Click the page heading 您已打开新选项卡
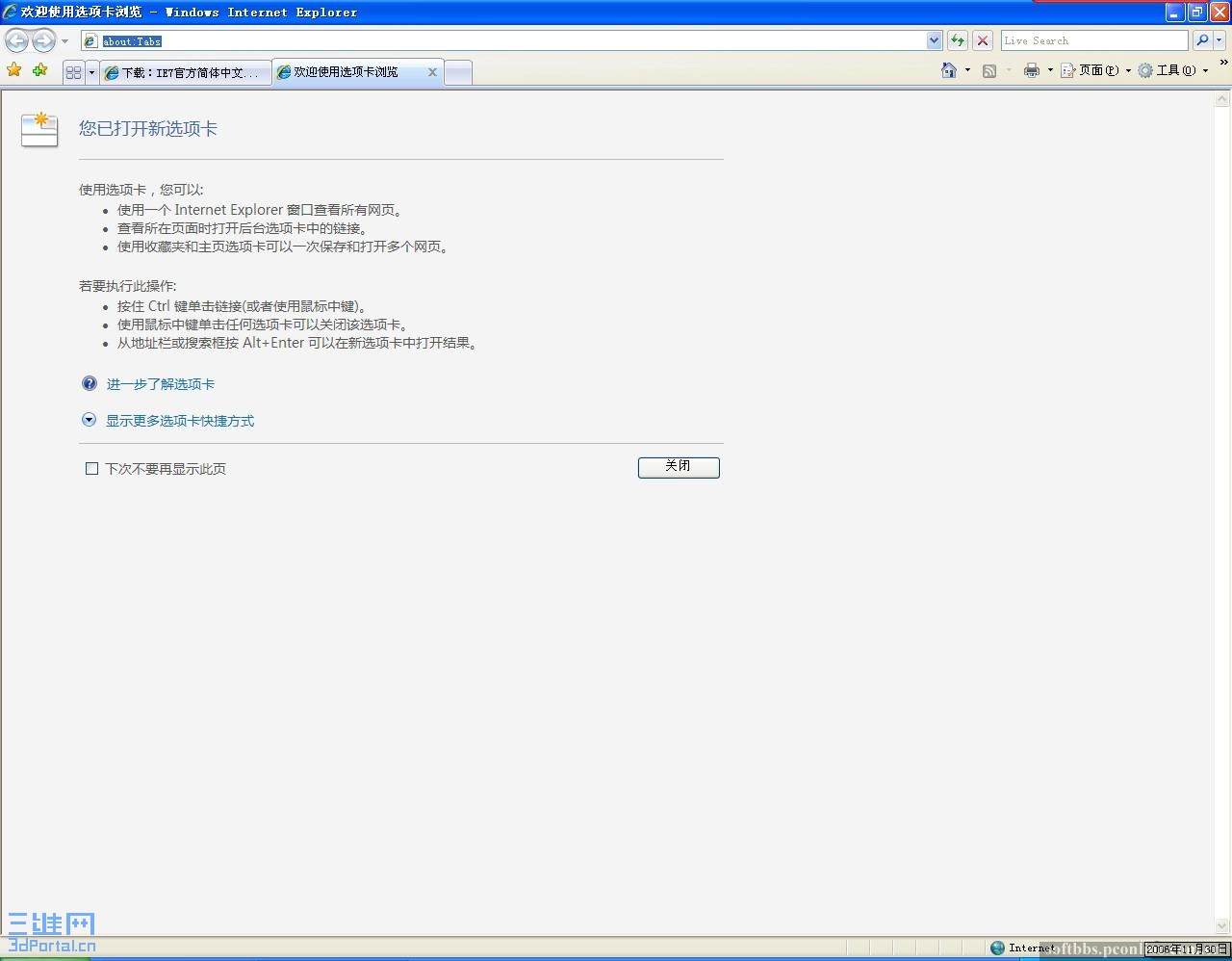 (148, 129)
